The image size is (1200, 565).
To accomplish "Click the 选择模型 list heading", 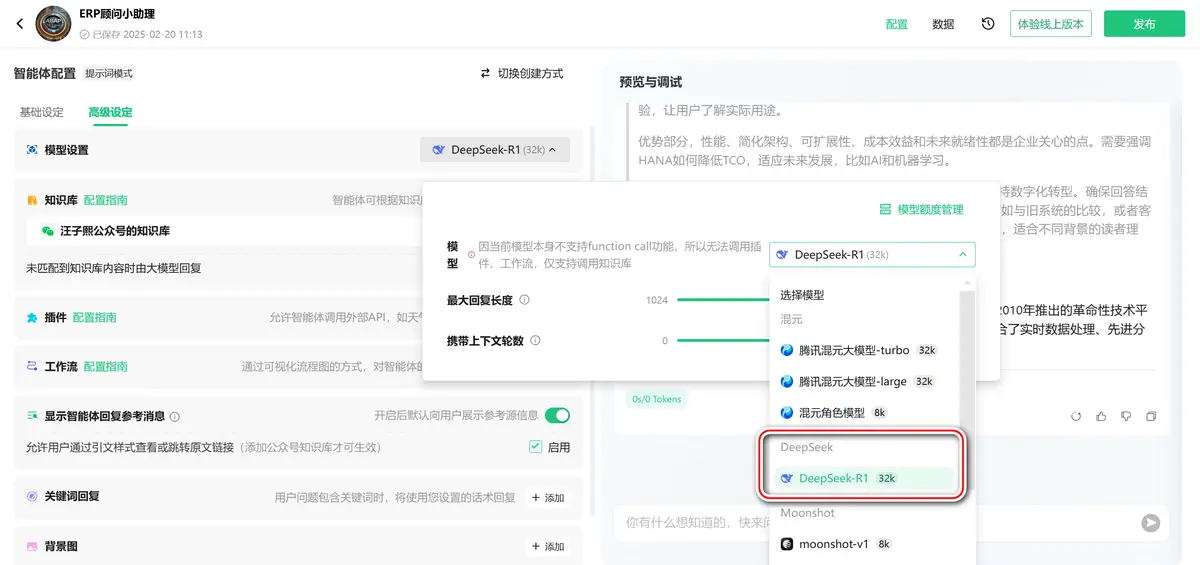I will (x=802, y=295).
